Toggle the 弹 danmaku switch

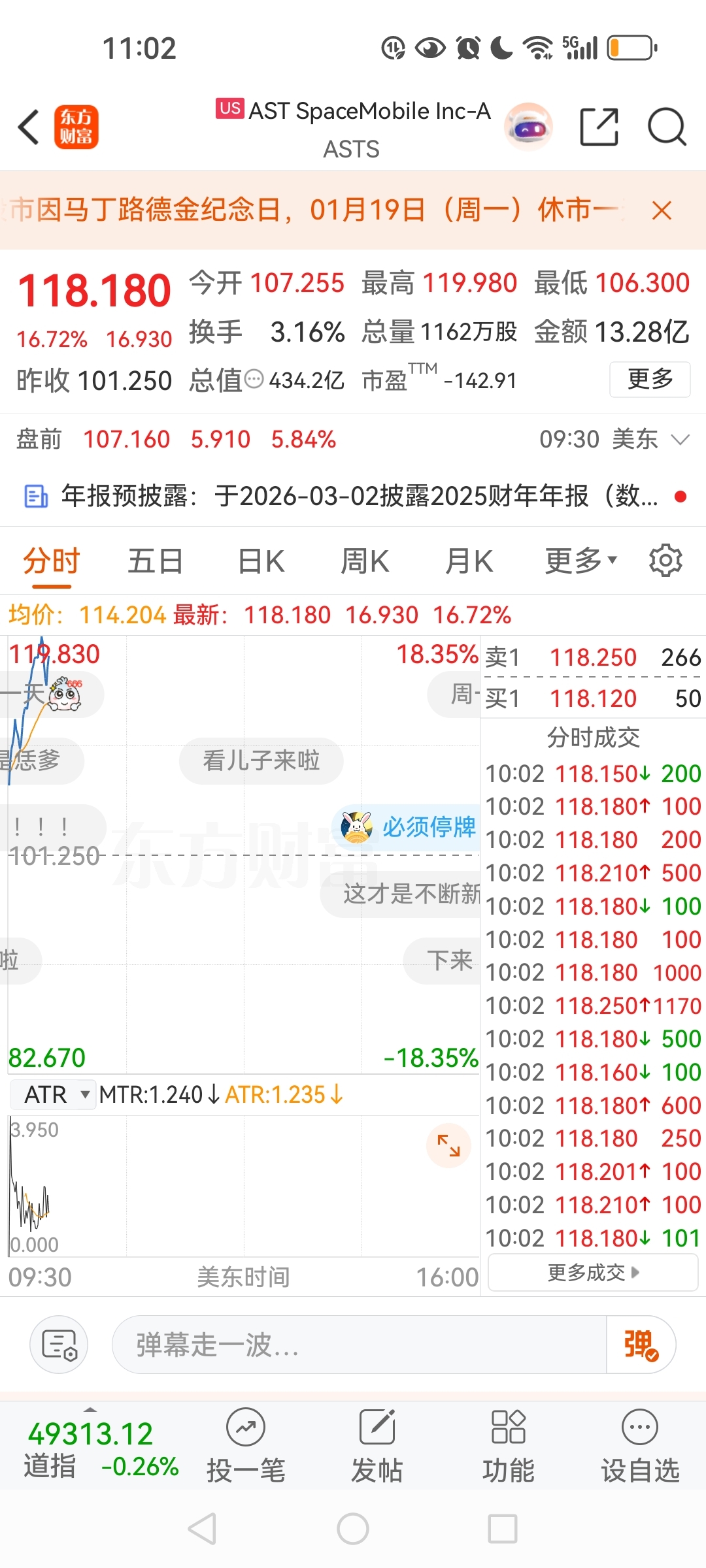[641, 1345]
